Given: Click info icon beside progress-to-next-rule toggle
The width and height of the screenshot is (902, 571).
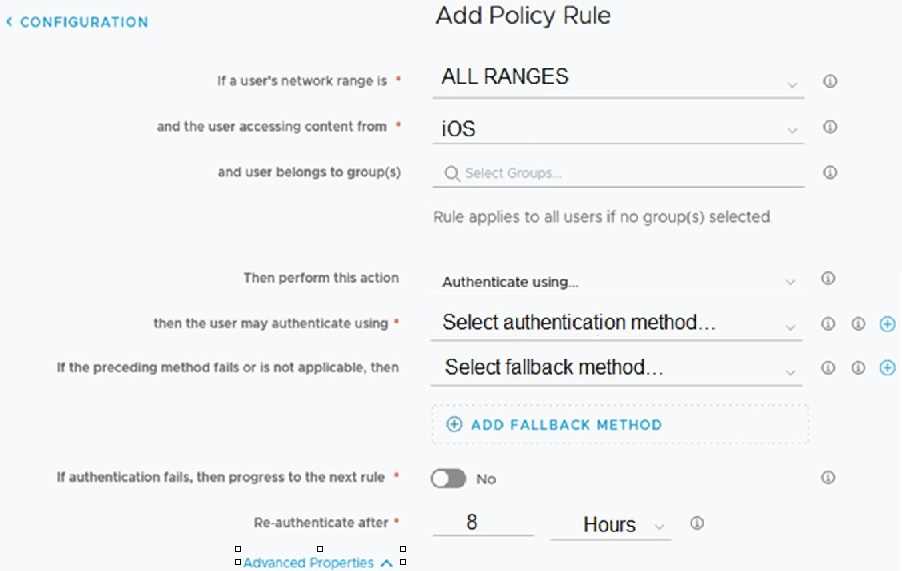Looking at the screenshot, I should (x=827, y=478).
